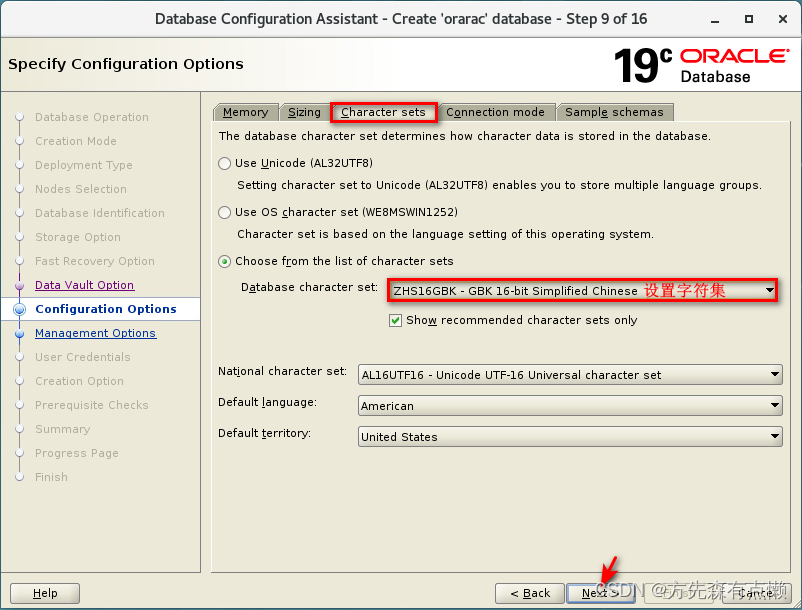Open the Data Vault Option step link

[85, 285]
